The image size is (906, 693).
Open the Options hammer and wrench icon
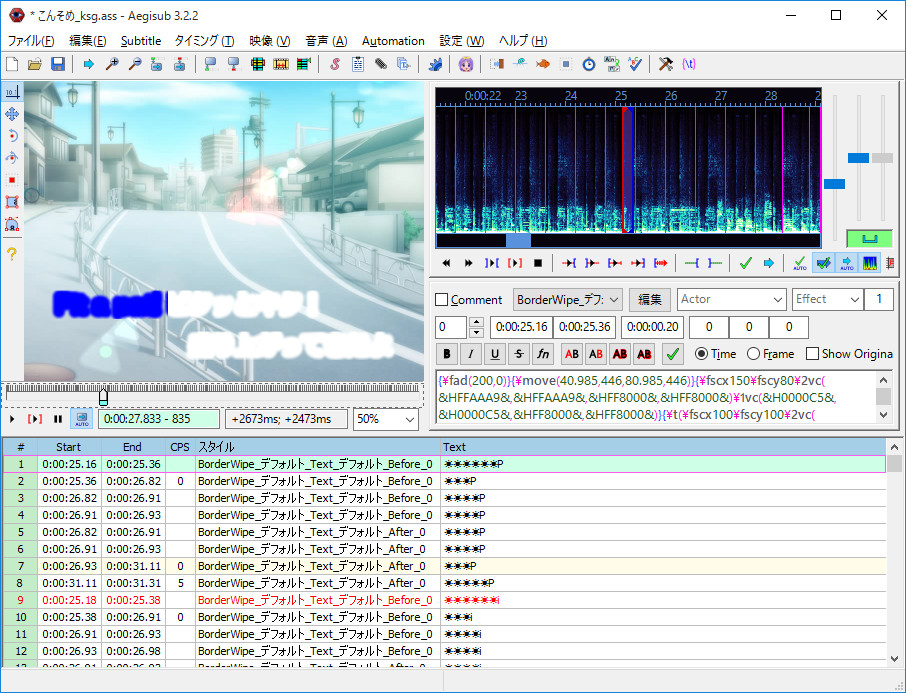(666, 64)
